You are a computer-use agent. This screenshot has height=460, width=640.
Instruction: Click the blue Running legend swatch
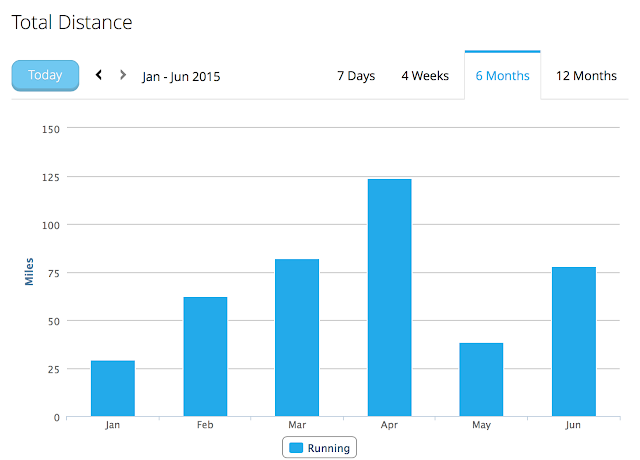[x=296, y=448]
